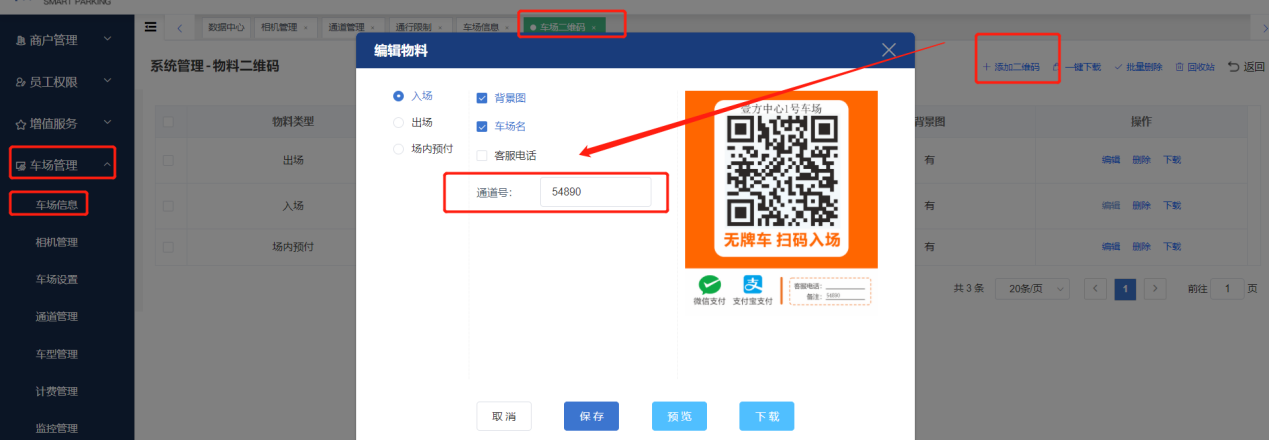Screen dimensions: 1269x440
Task: Click the 通道号 input field
Action: (x=595, y=192)
